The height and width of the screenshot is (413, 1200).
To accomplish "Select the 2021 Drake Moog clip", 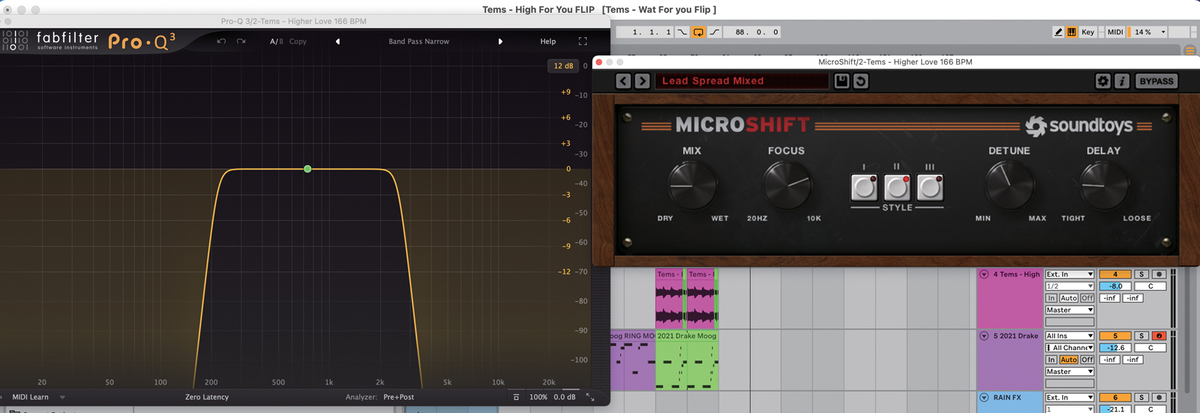I will 686,360.
